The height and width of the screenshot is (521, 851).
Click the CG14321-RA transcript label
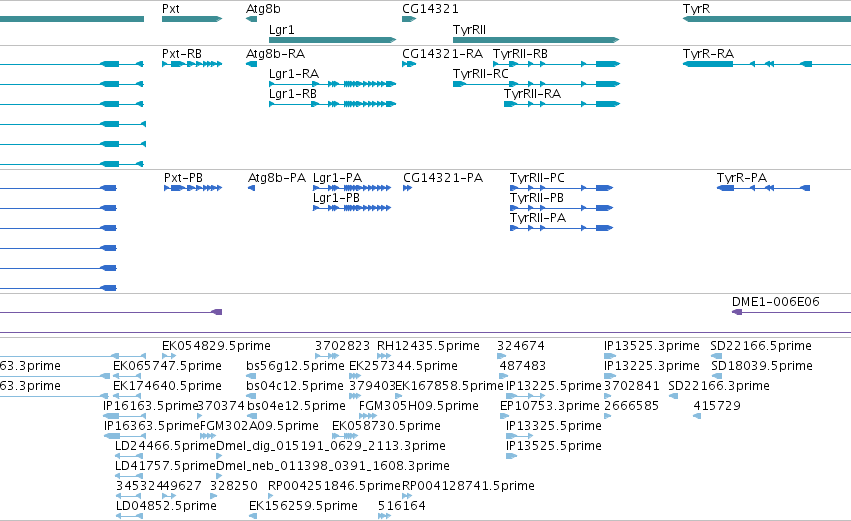[x=442, y=54]
